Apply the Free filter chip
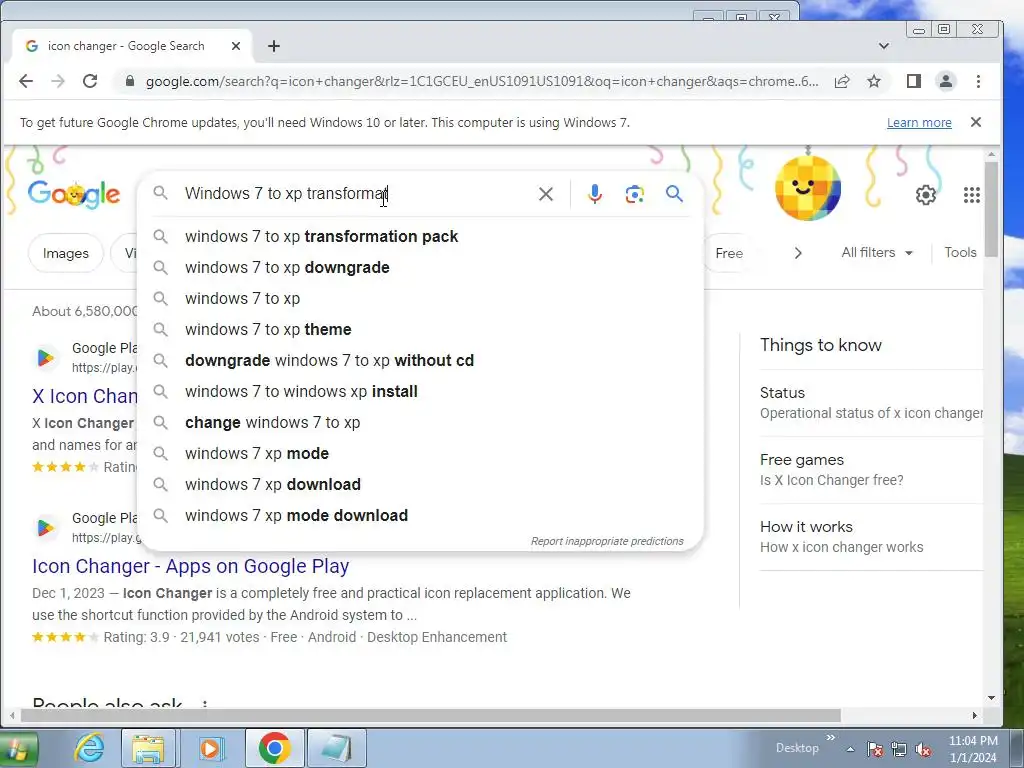The height and width of the screenshot is (768, 1024). click(728, 253)
